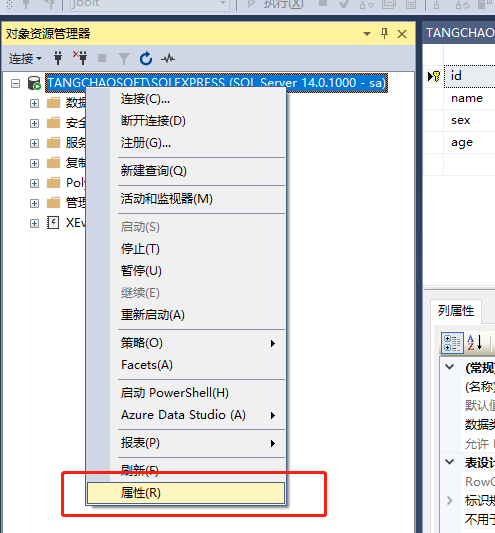Open the activity monitor pulse icon
495x533 pixels.
[168, 58]
